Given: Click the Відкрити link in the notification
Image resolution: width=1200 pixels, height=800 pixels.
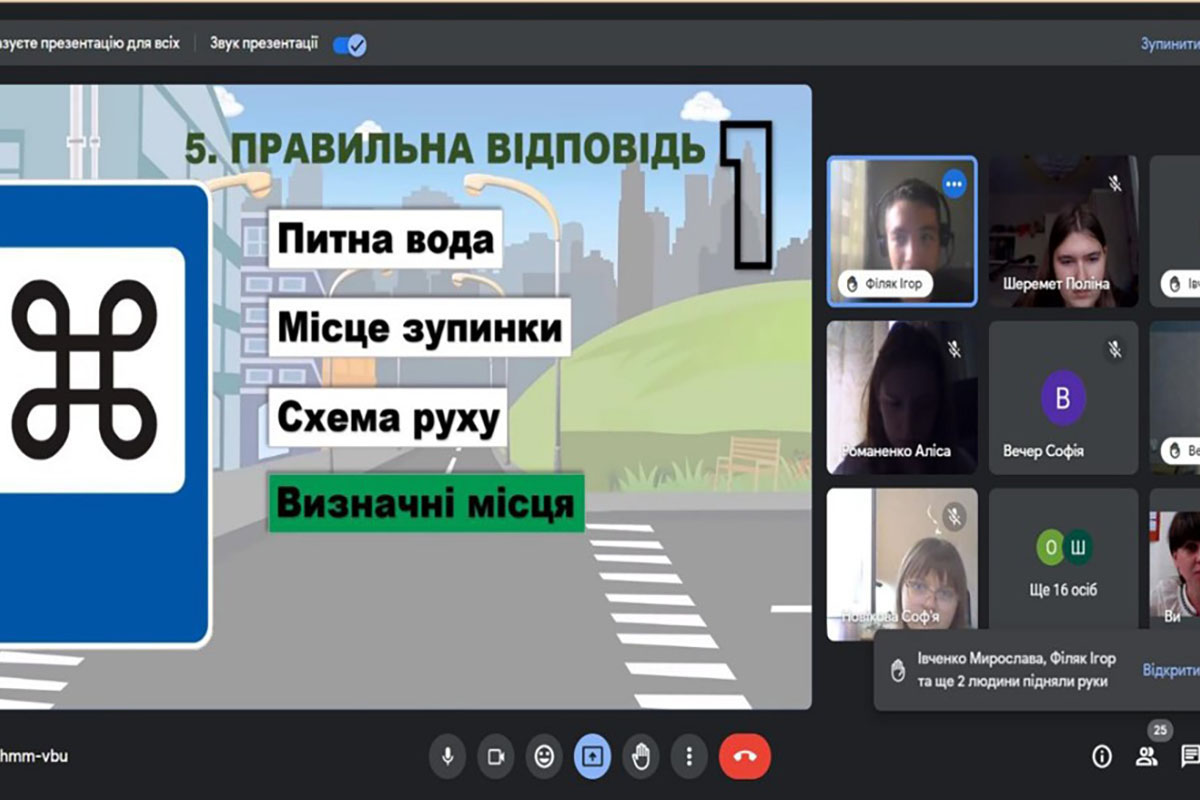Looking at the screenshot, I should tap(1171, 670).
